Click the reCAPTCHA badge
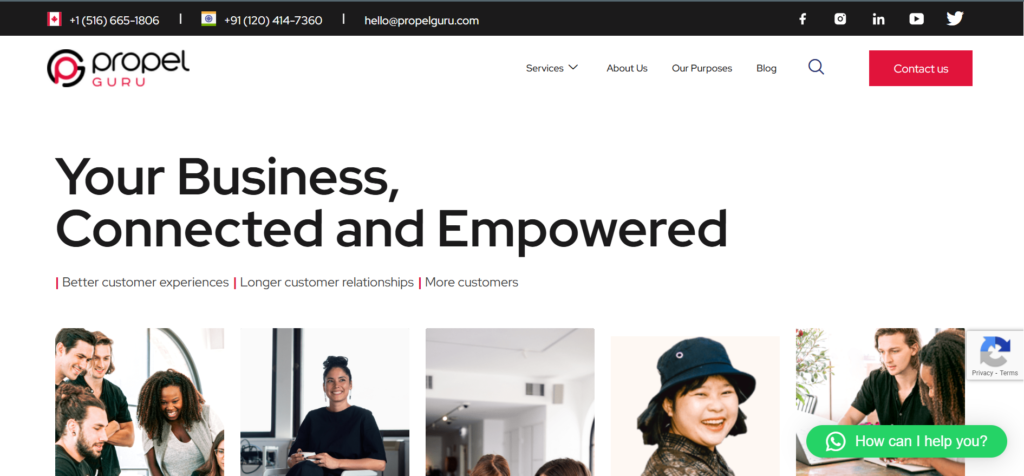 click(995, 355)
